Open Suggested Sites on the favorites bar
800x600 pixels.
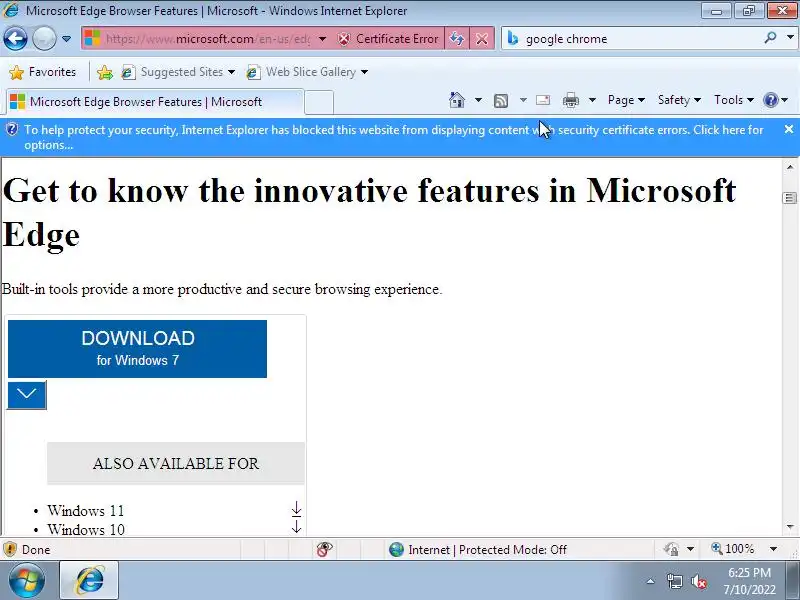coord(178,72)
